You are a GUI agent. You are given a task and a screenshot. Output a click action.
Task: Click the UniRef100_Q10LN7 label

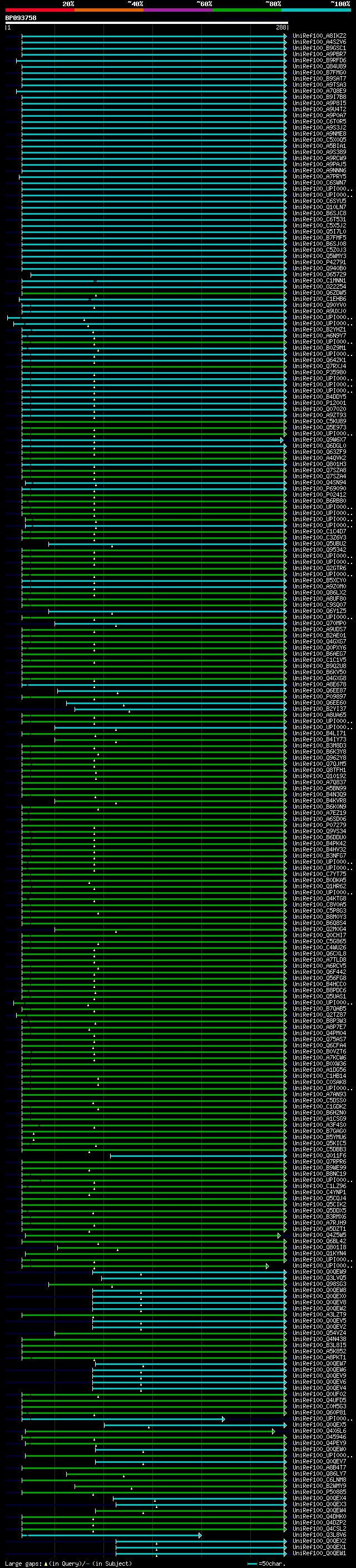pos(319,207)
